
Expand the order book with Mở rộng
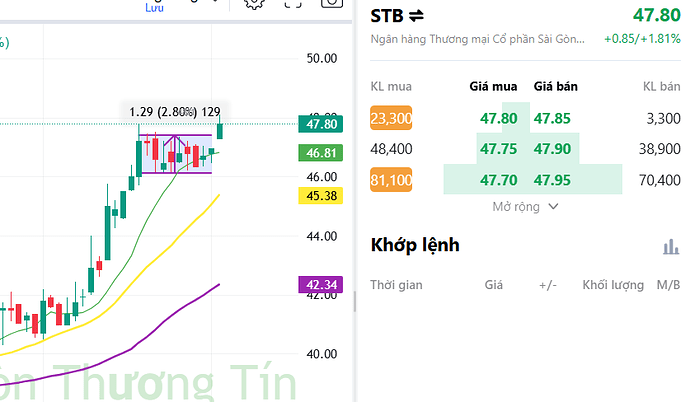coord(525,207)
